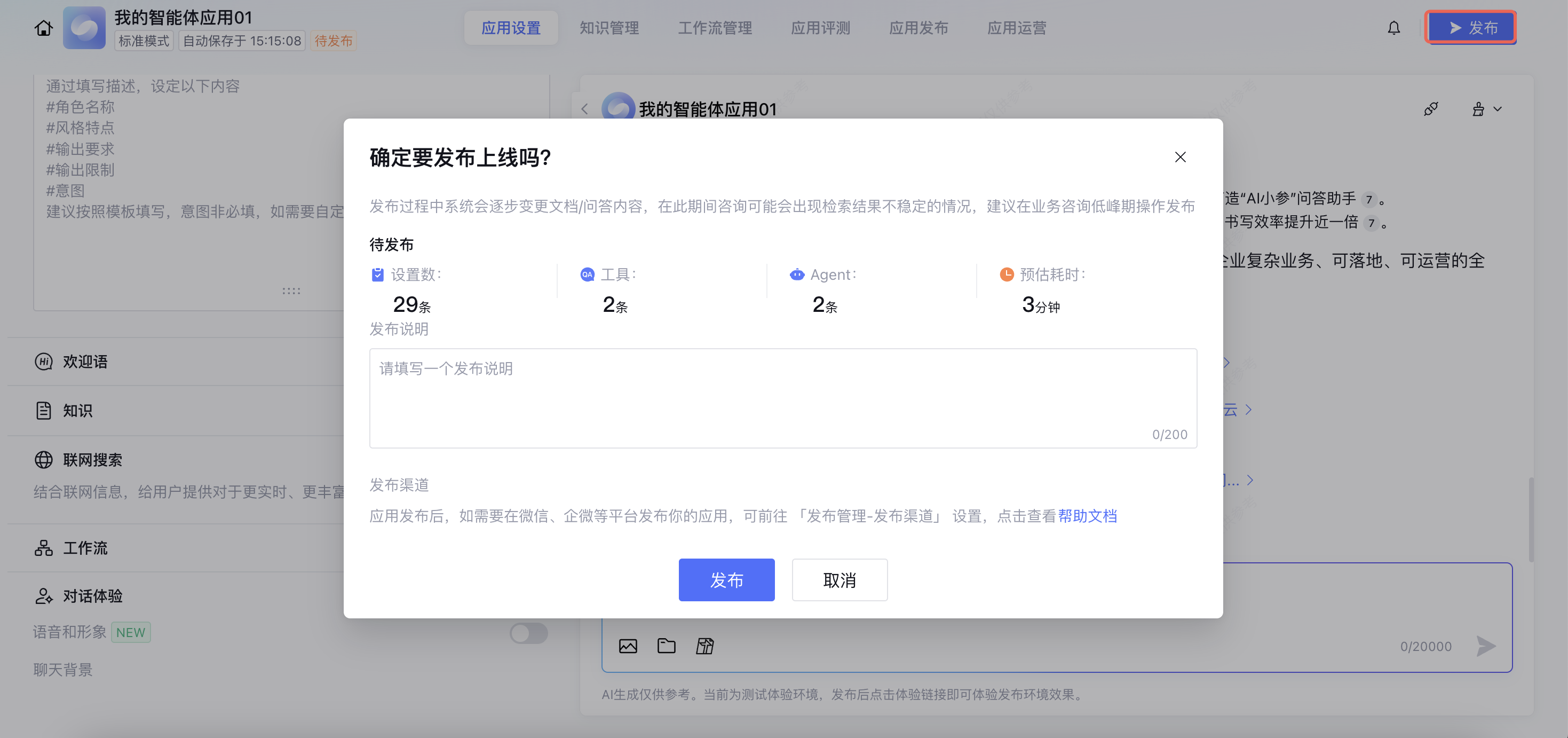Toggle the 语音和形象 switch
Screen dimensions: 1568x738
[528, 633]
